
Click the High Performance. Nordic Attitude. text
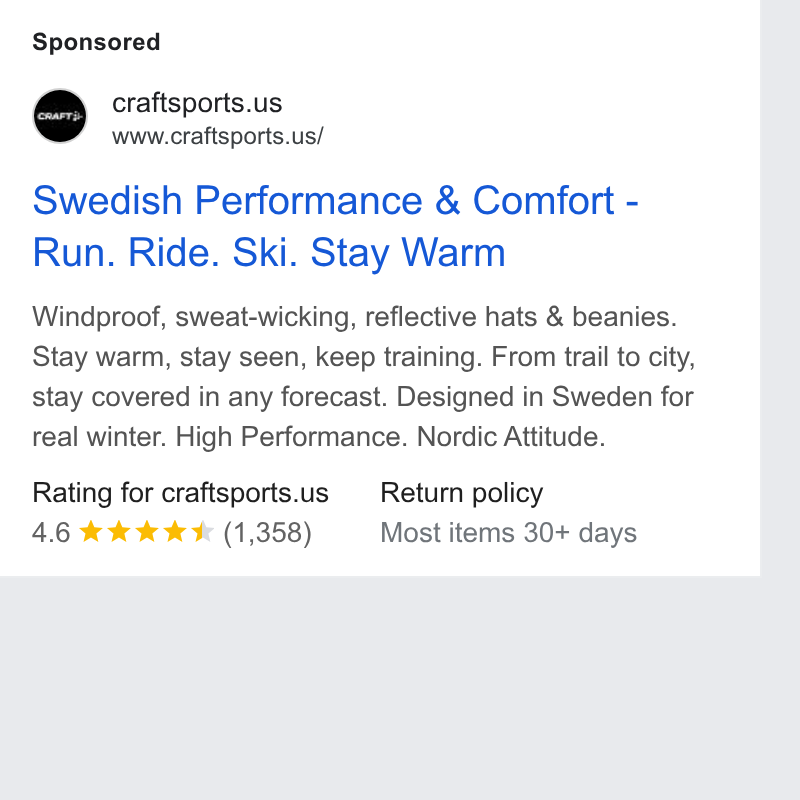(390, 437)
